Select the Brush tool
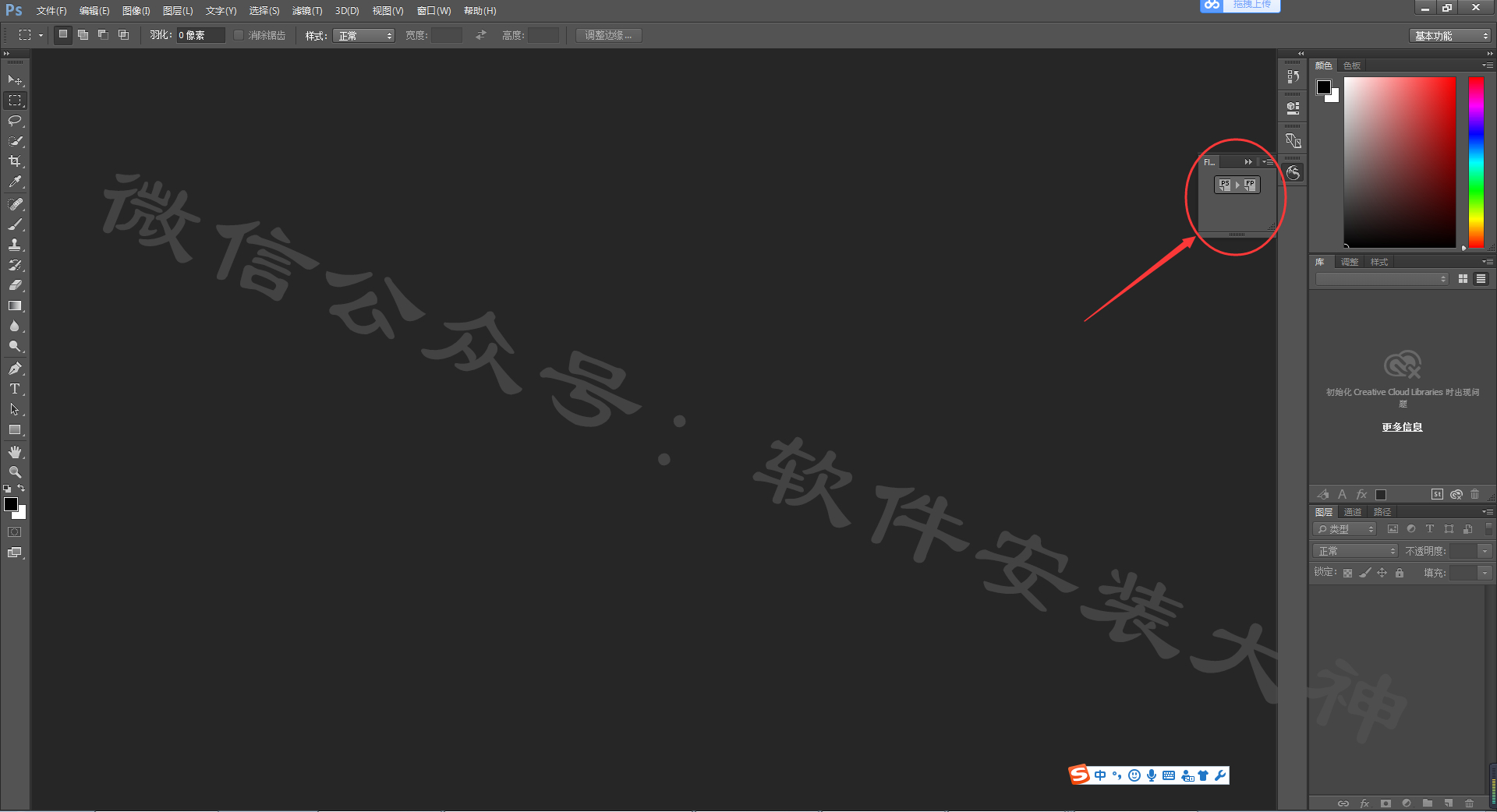 point(15,224)
